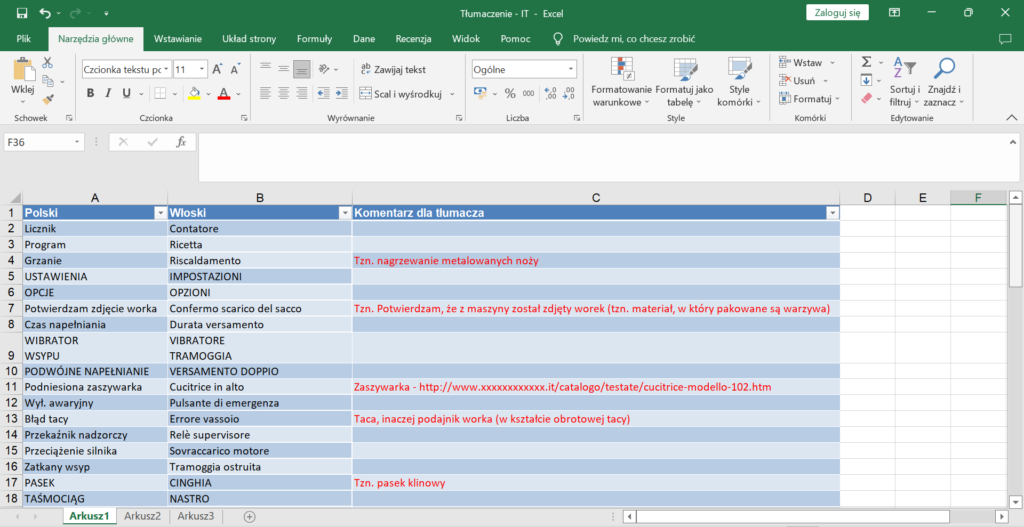This screenshot has height=527, width=1024.
Task: Open the Fill down arrow icon
Action: (x=867, y=80)
